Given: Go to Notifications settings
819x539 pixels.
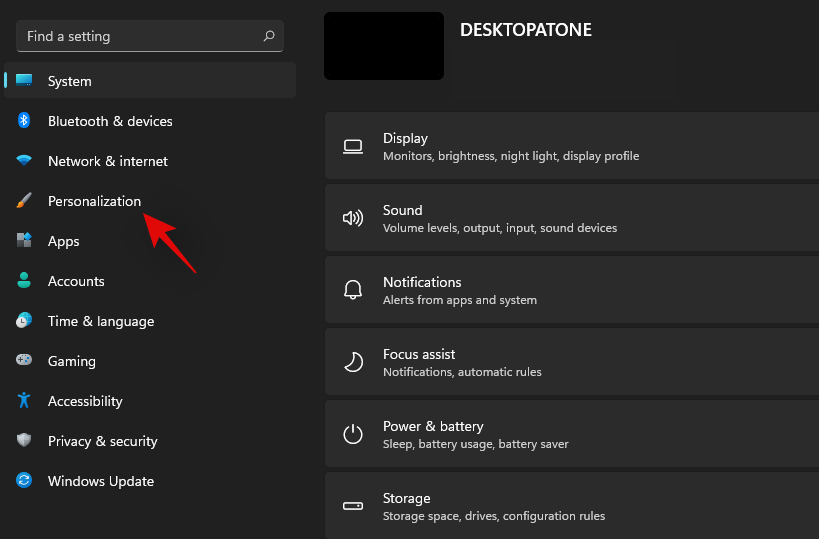Looking at the screenshot, I should [572, 290].
